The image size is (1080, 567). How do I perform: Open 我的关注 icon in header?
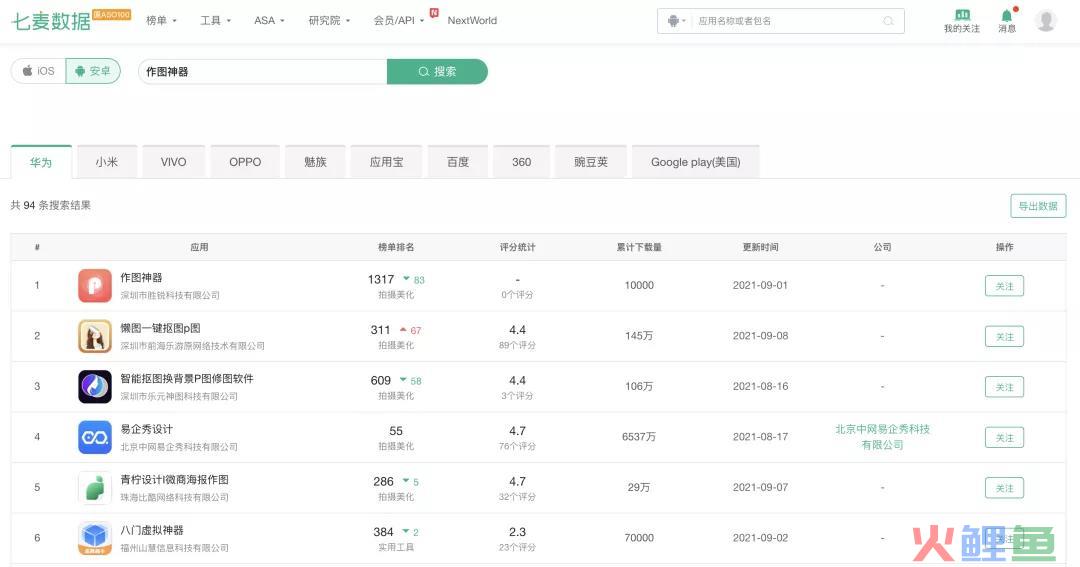[x=962, y=21]
